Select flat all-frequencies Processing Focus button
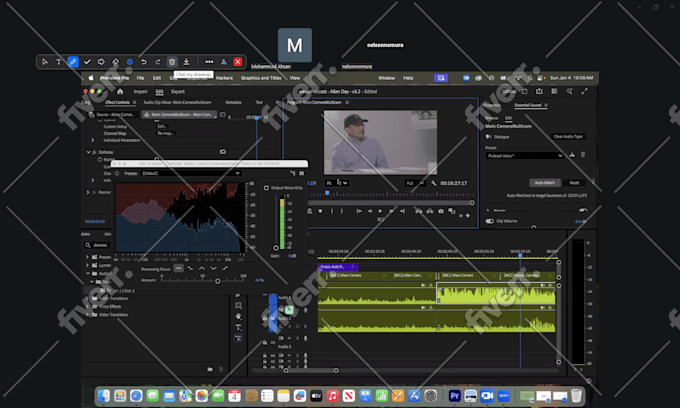Screen dimensions: 680x408 (178, 268)
